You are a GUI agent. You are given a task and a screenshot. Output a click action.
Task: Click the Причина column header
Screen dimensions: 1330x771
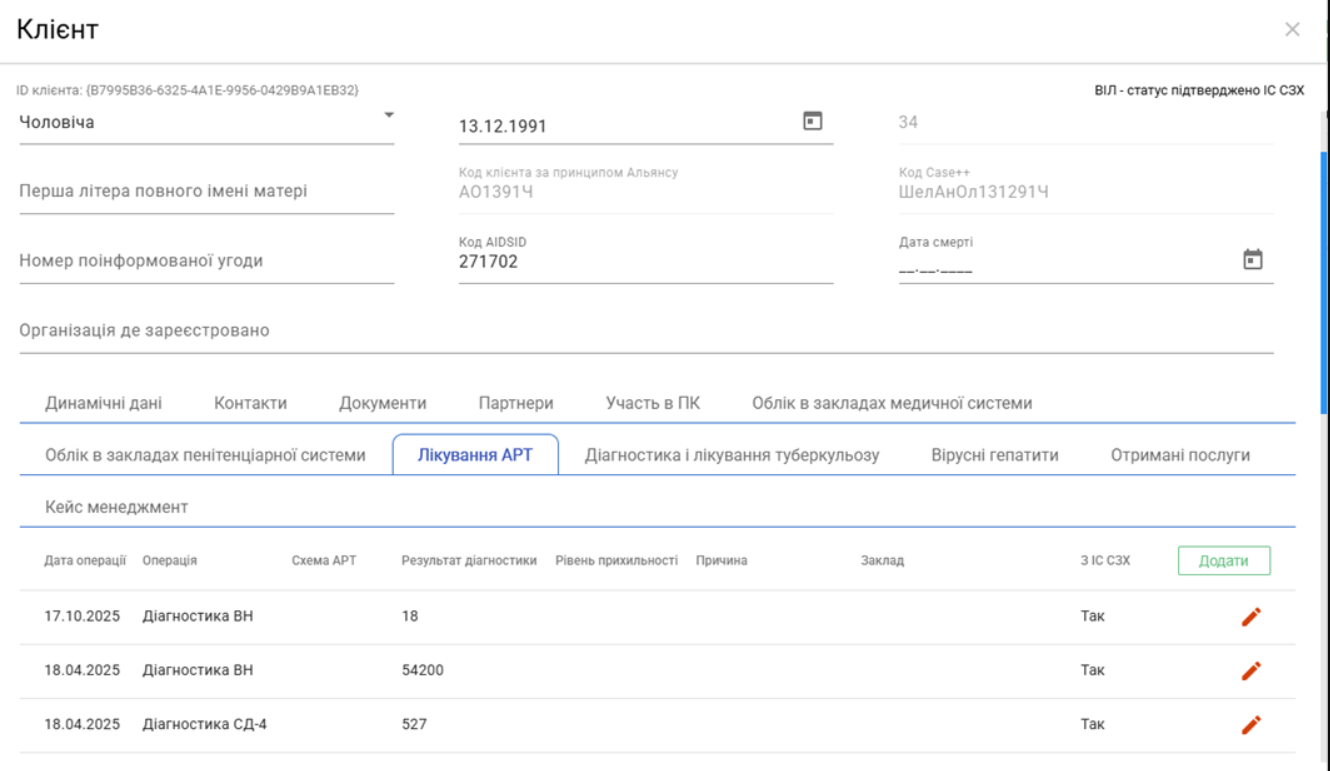722,561
